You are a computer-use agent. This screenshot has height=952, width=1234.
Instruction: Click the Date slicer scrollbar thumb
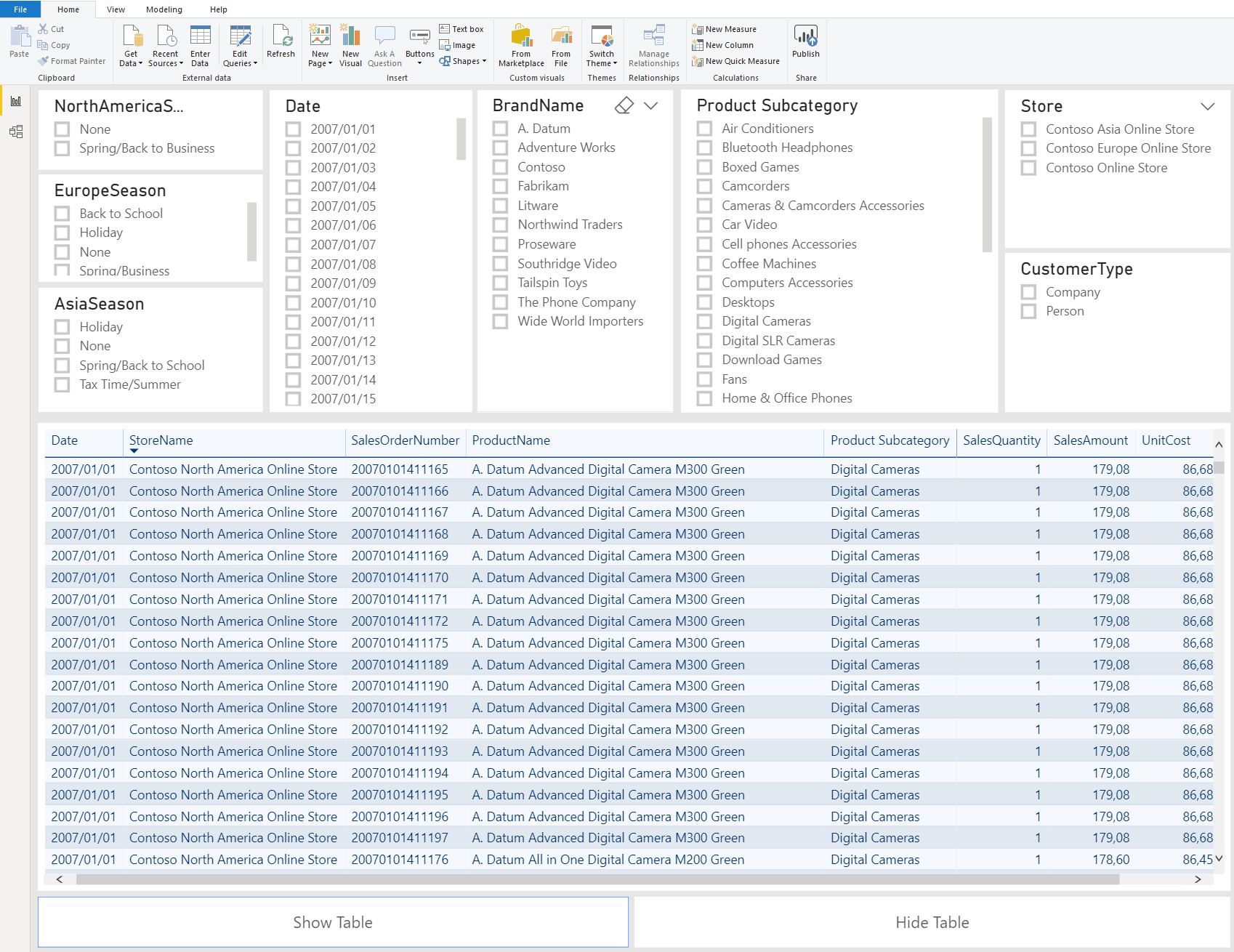pyautogui.click(x=461, y=139)
